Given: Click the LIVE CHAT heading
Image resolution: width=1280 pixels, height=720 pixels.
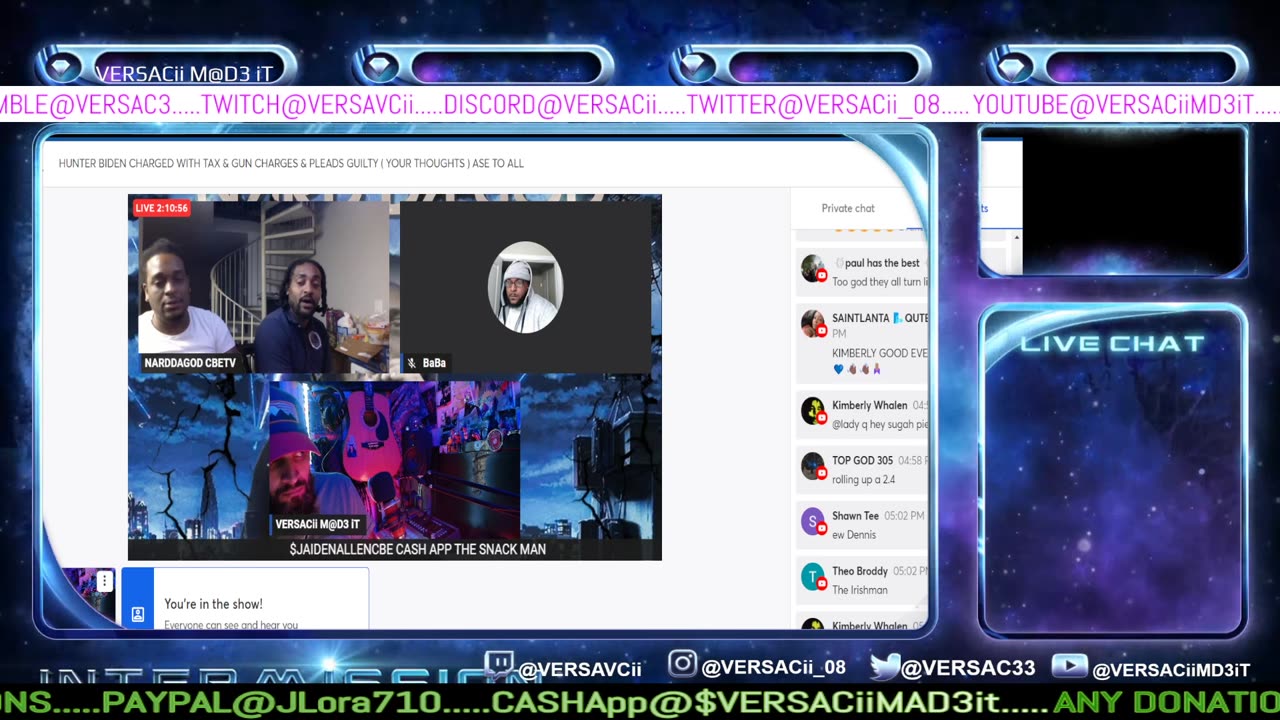Looking at the screenshot, I should [x=1112, y=343].
